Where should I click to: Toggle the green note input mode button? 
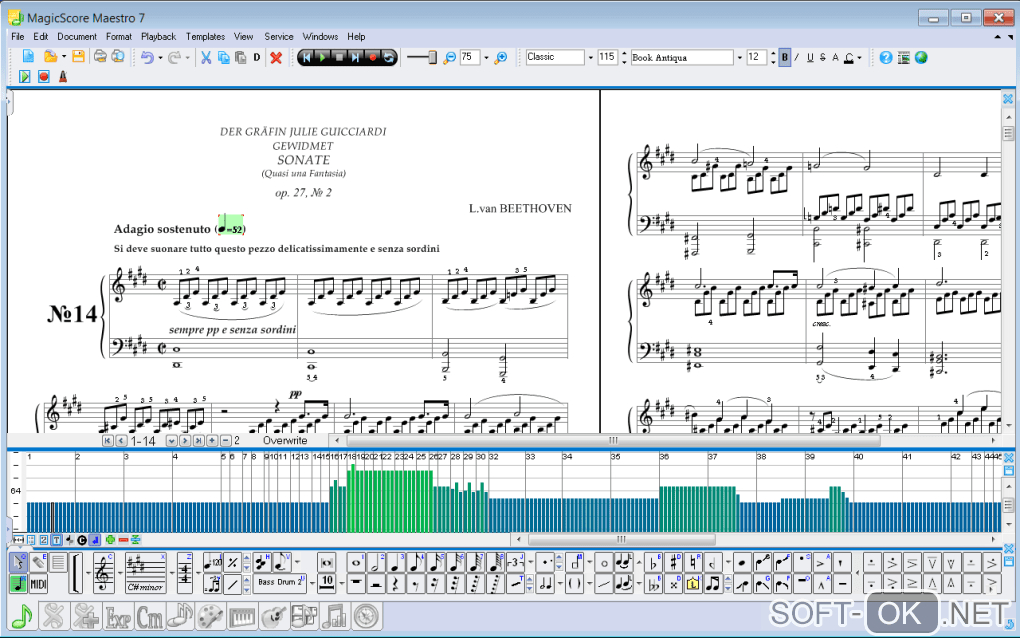(18, 583)
